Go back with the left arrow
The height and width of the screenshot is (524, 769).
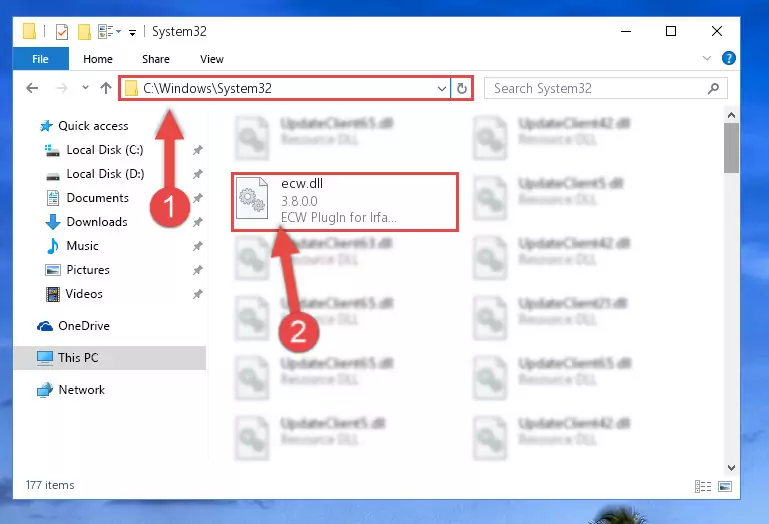click(x=32, y=88)
